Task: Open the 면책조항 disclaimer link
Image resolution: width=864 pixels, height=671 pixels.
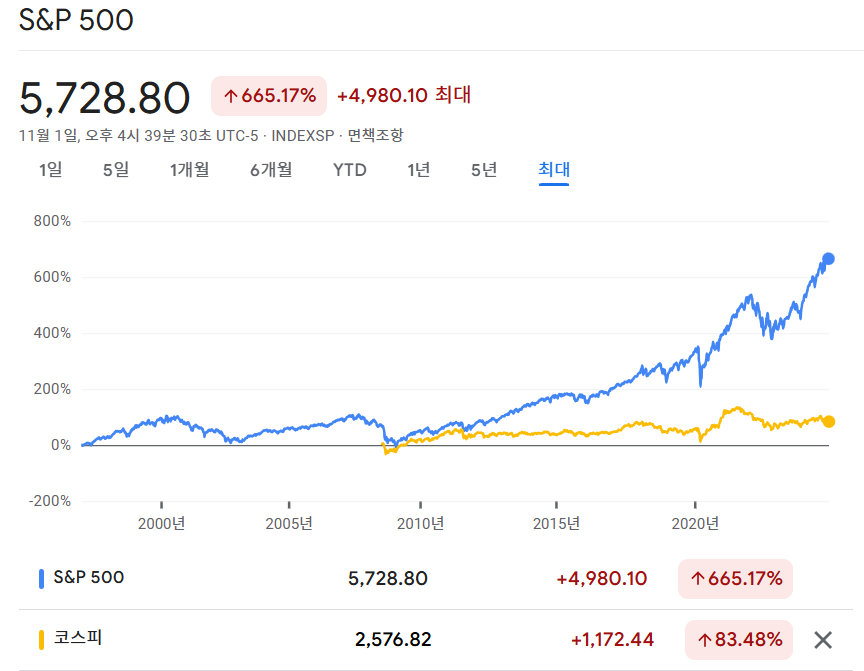Action: 375,136
